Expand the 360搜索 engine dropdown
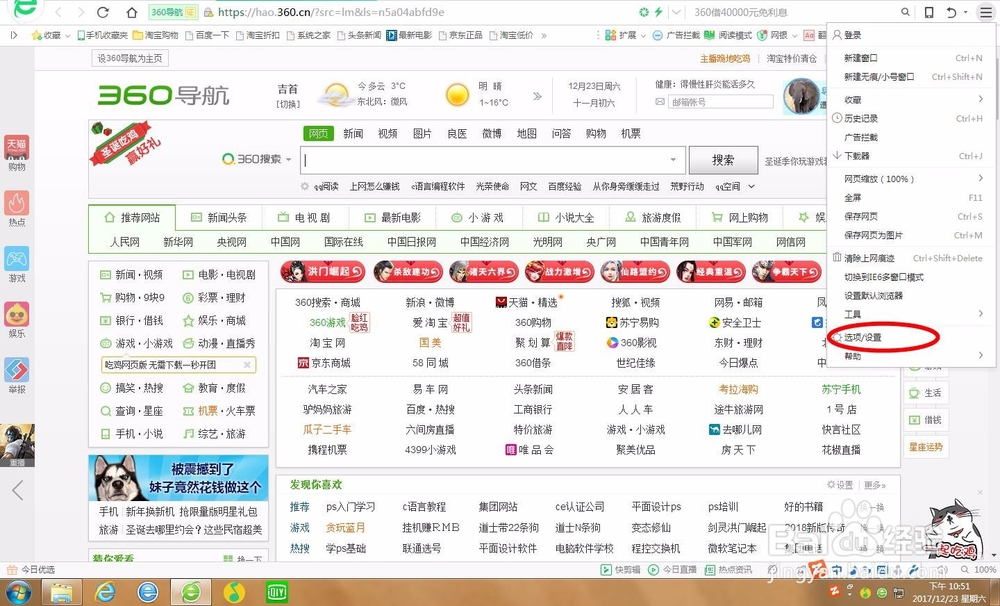This screenshot has width=1000, height=606. 289,159
